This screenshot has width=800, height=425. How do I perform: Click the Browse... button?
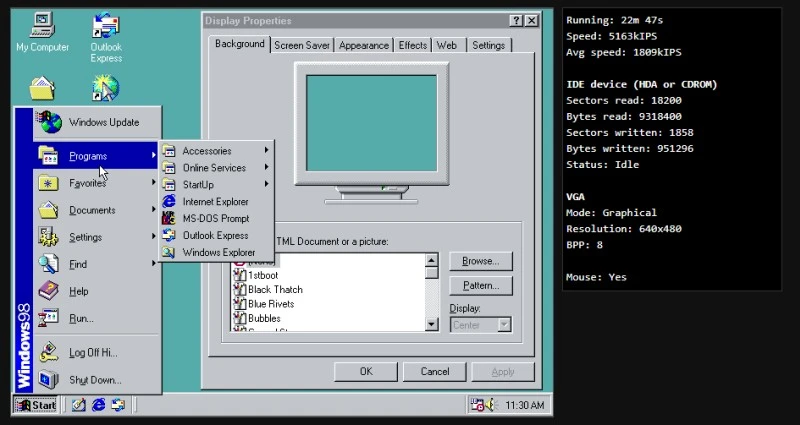pyautogui.click(x=481, y=261)
